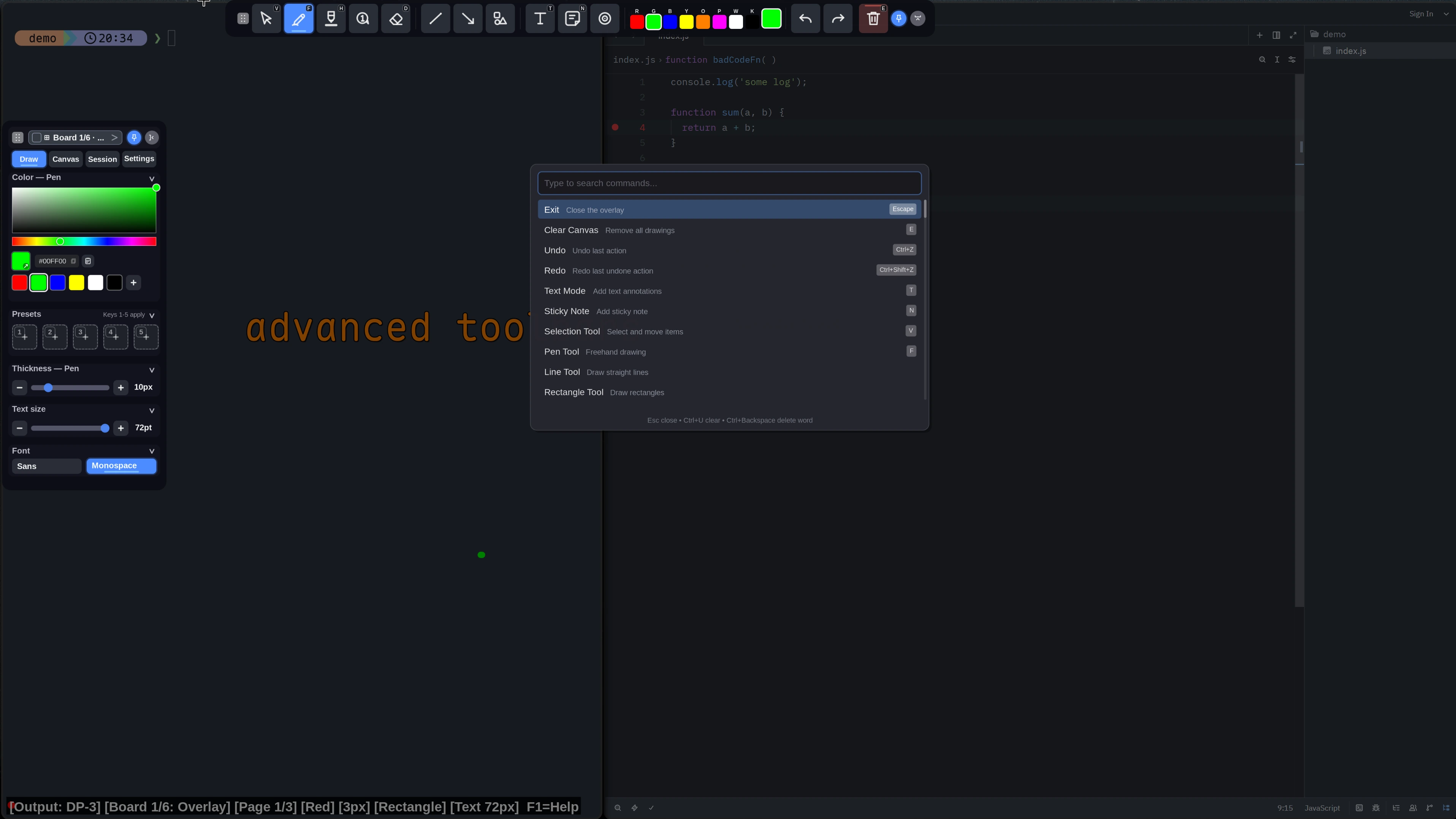Select the Pen tool in top toolbar
Screen dimensions: 1456x819
click(298, 19)
